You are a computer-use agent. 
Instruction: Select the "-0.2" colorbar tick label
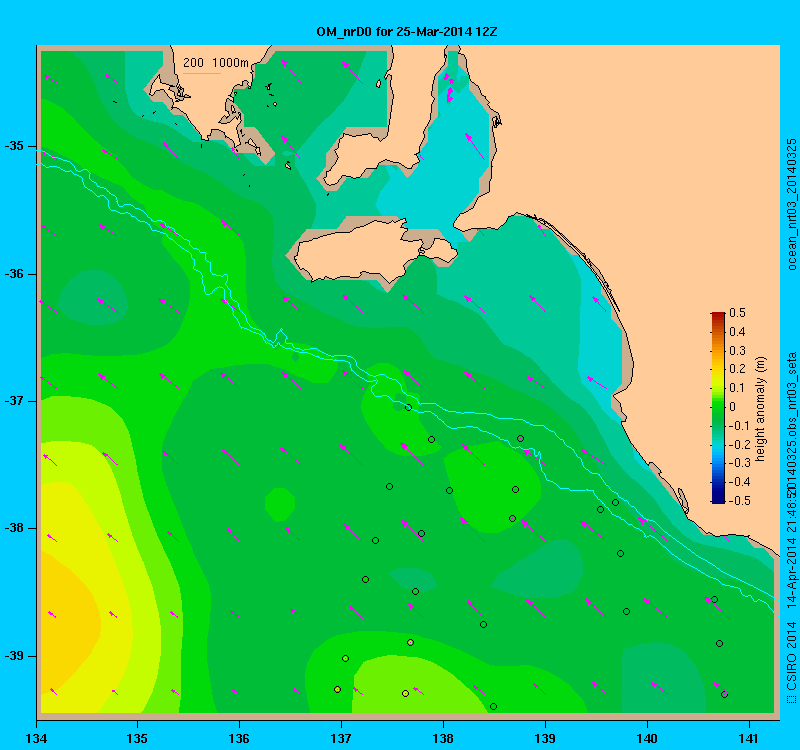pyautogui.click(x=739, y=444)
